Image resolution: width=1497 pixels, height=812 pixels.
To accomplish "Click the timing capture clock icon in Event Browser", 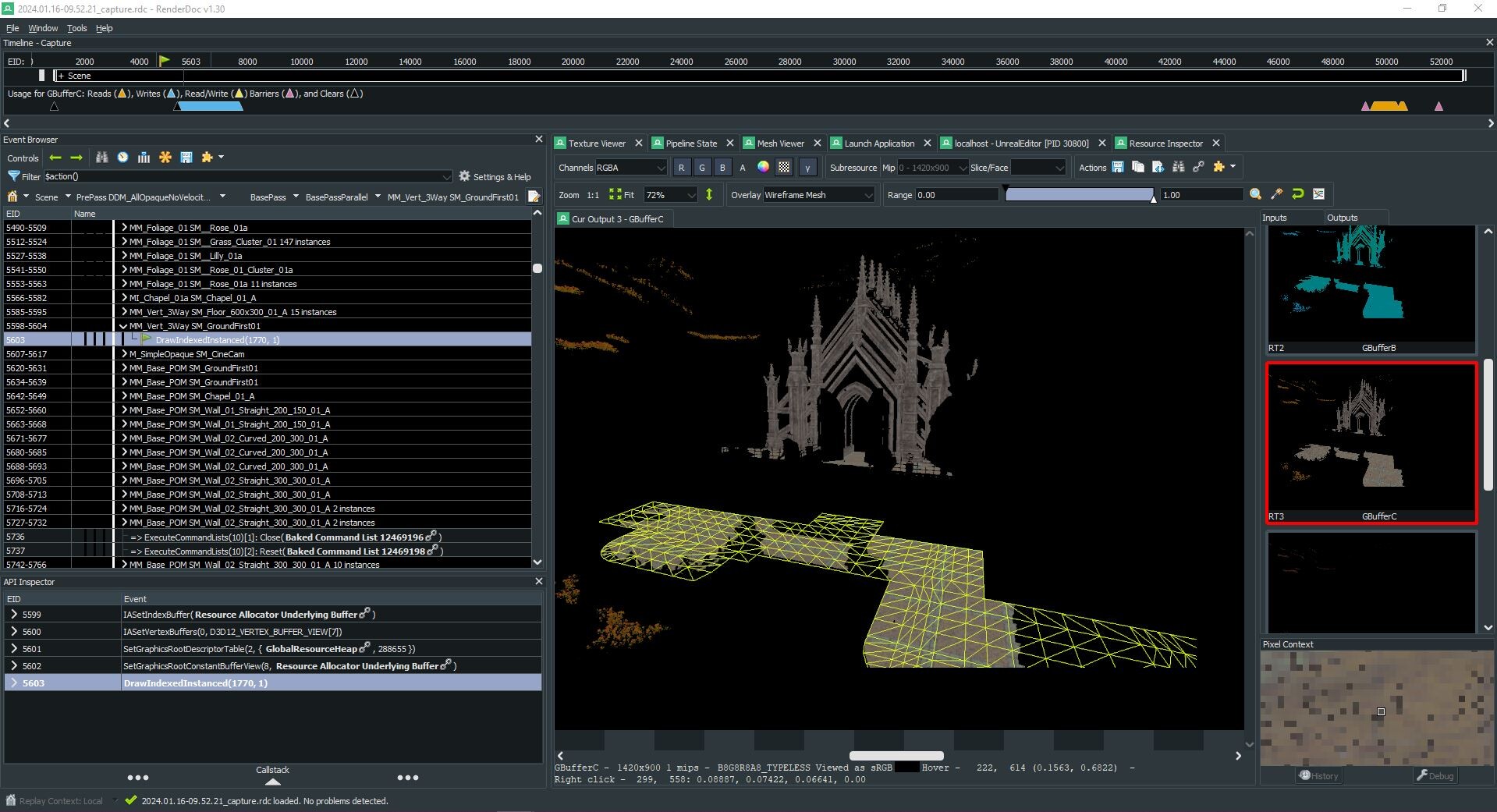I will [122, 158].
